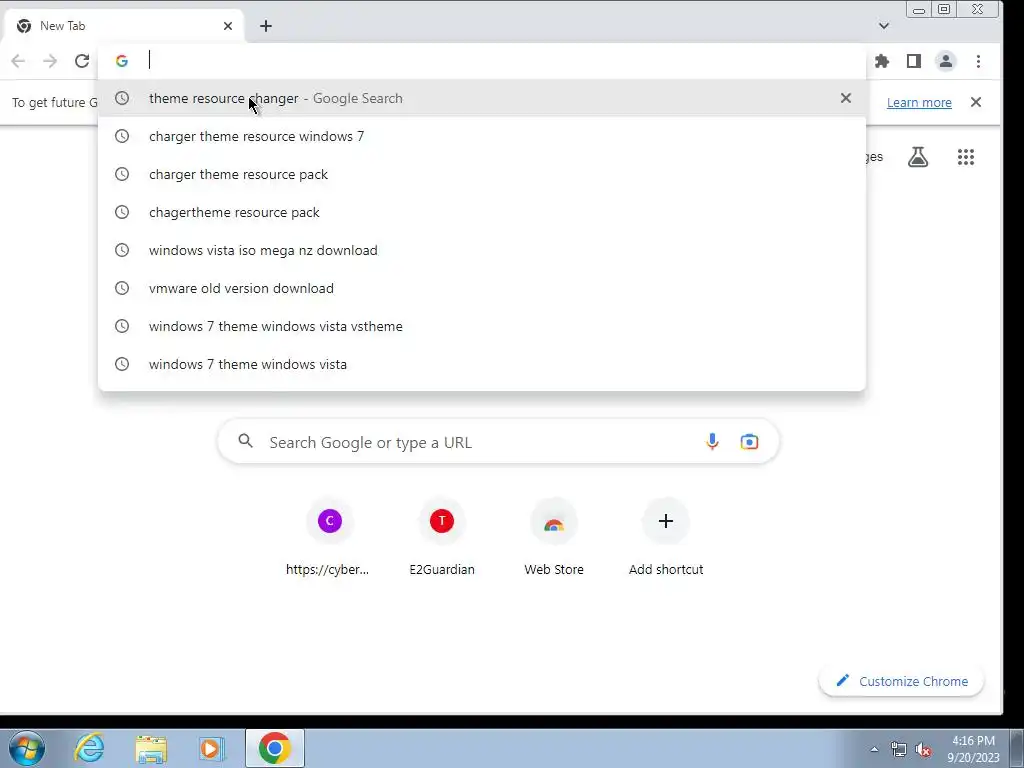Select 'windows 7 theme windows vista' suggestion
The width and height of the screenshot is (1024, 768).
pos(482,364)
